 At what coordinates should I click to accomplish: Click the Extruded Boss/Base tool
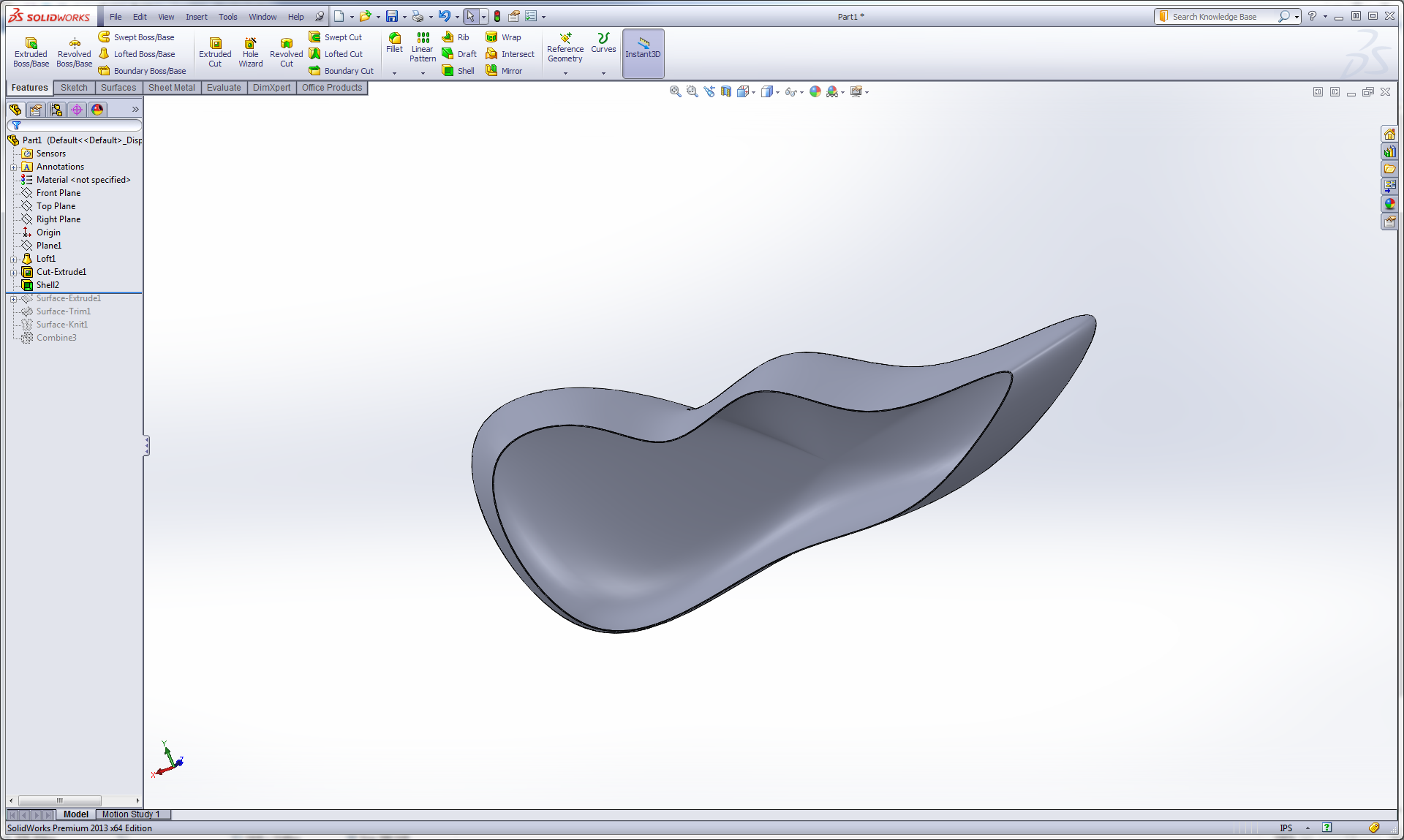click(x=31, y=53)
